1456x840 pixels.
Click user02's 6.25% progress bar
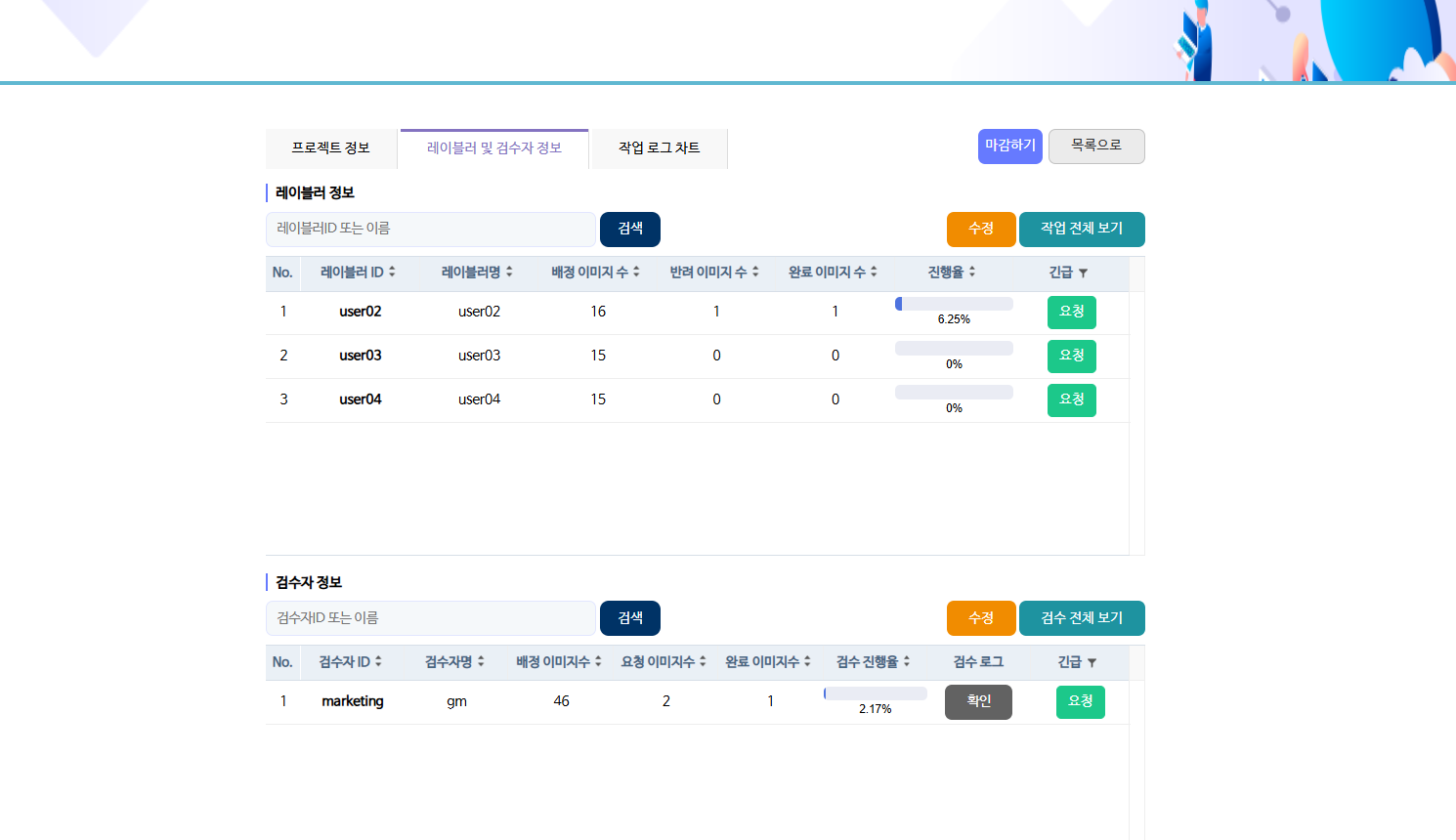pyautogui.click(x=954, y=304)
